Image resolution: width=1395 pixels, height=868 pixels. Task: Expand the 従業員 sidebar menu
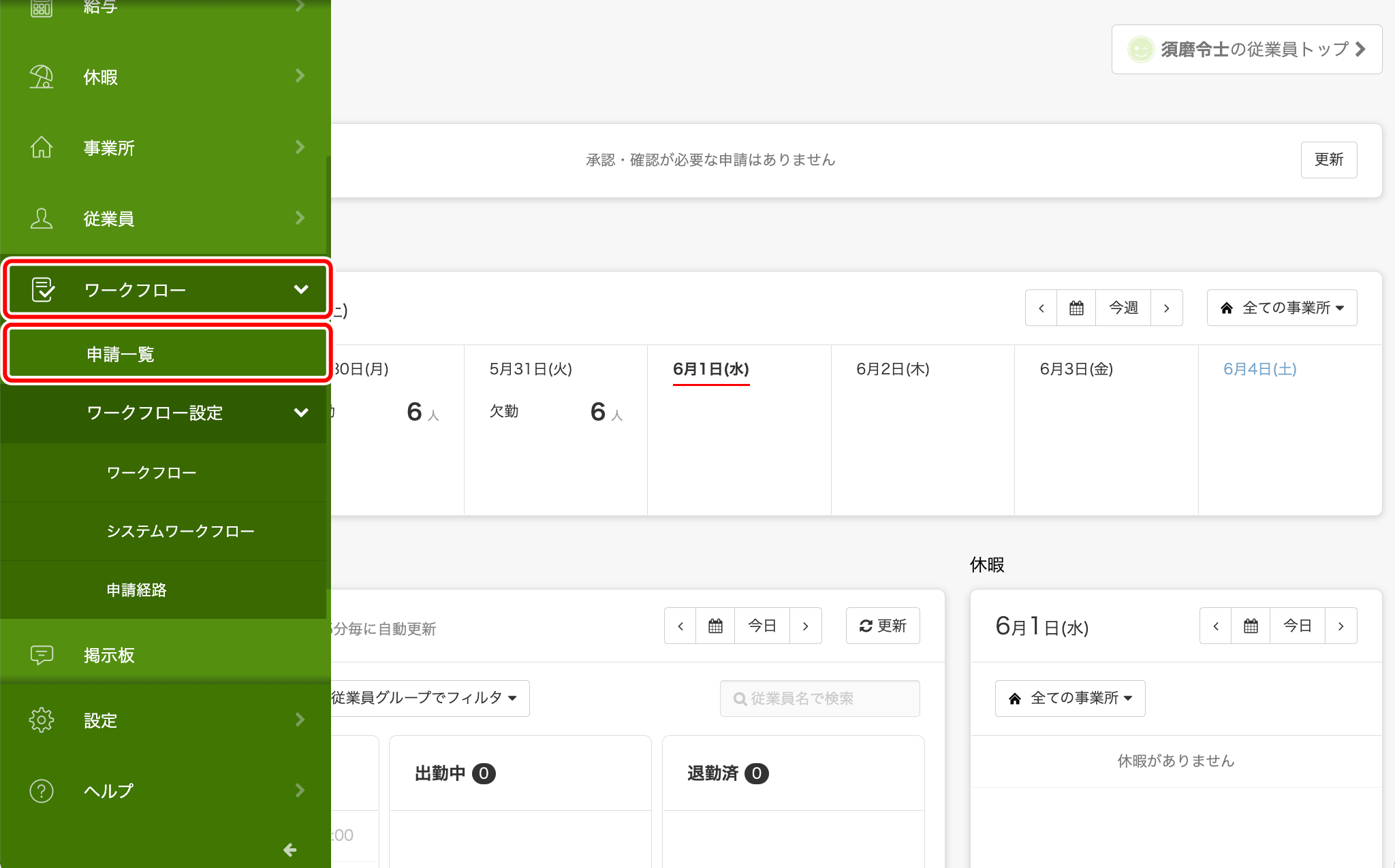(300, 217)
